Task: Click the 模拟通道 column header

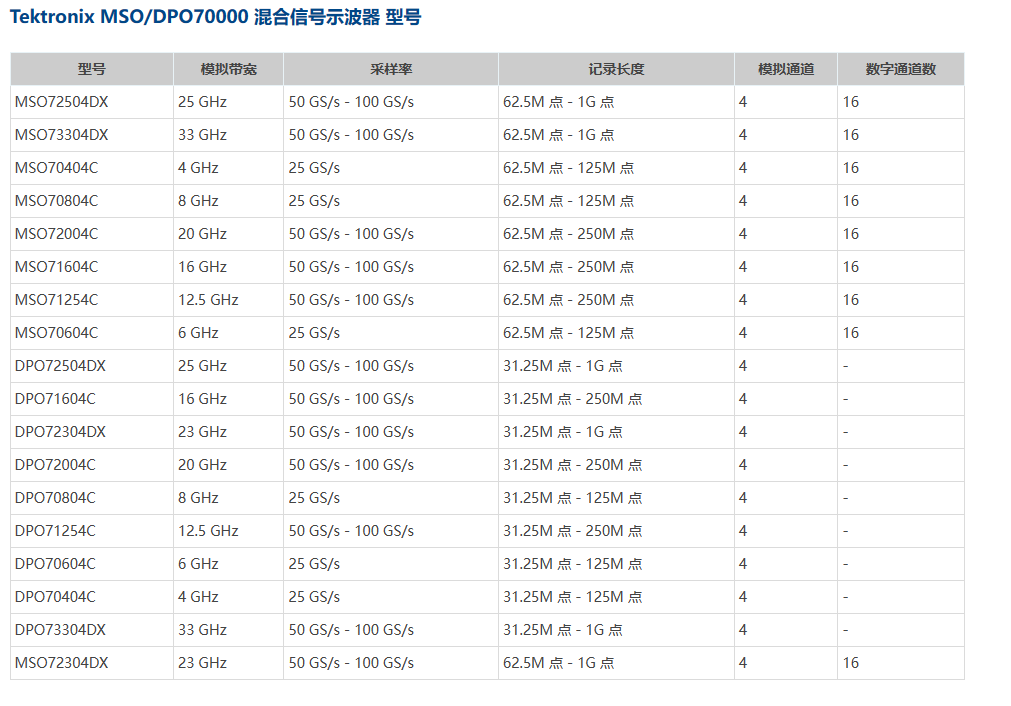Action: coord(785,69)
